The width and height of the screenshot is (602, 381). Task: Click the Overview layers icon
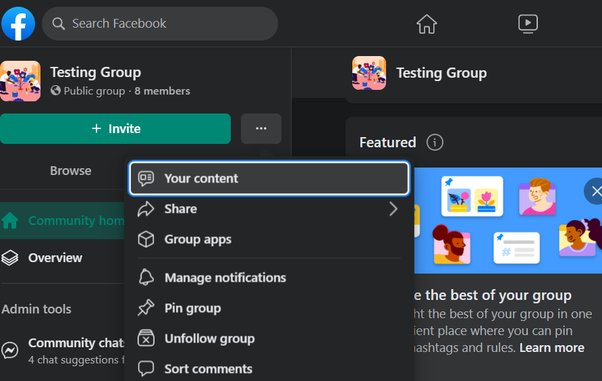pos(10,258)
